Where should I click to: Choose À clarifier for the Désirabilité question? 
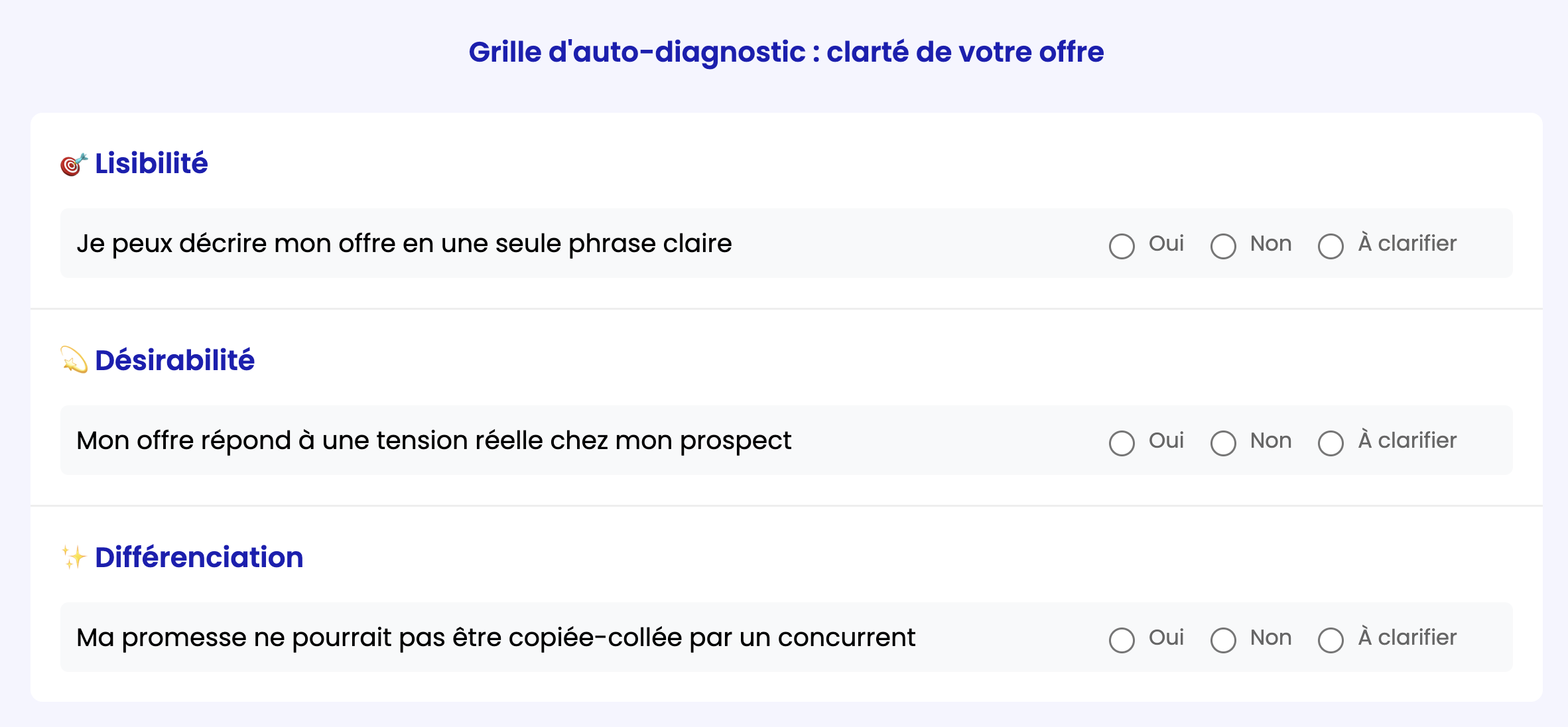point(1331,443)
